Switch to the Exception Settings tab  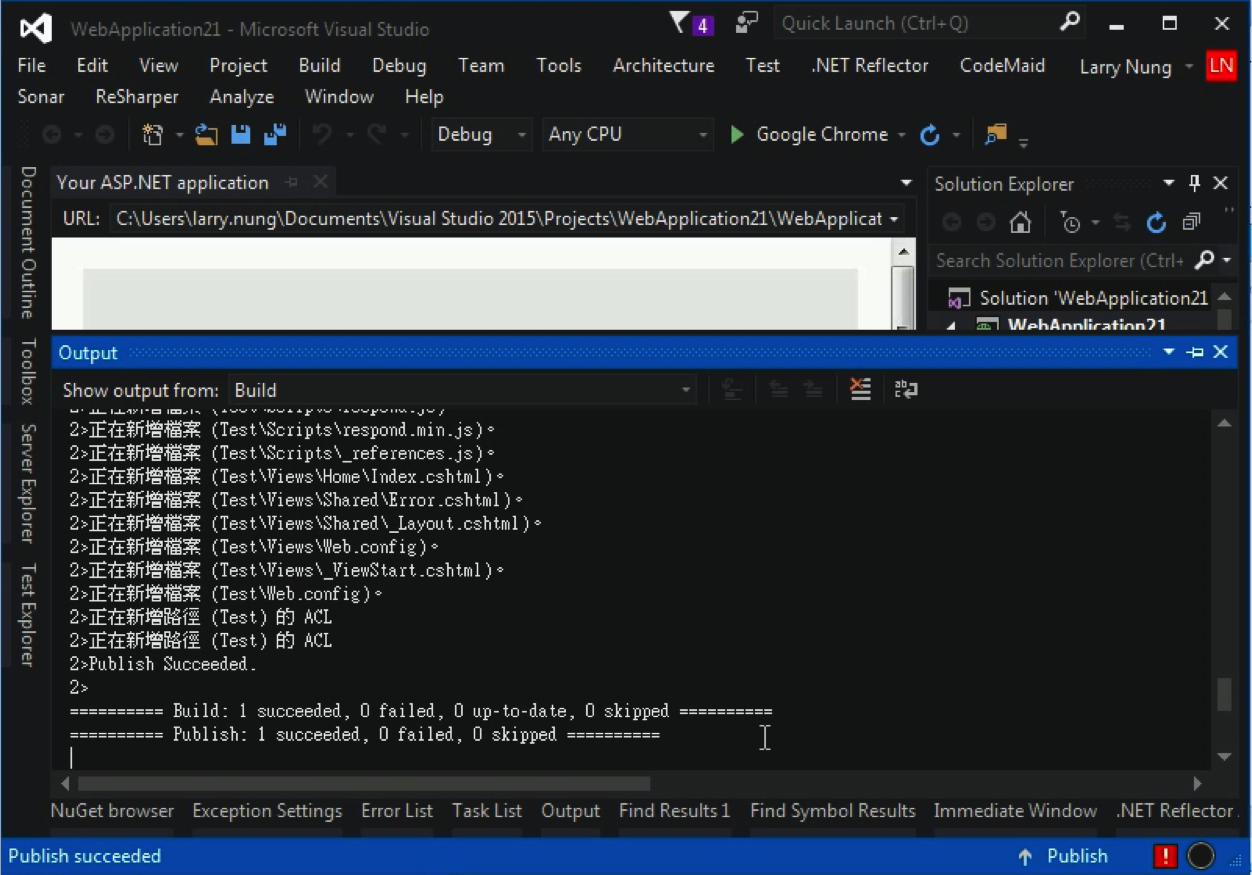[267, 811]
